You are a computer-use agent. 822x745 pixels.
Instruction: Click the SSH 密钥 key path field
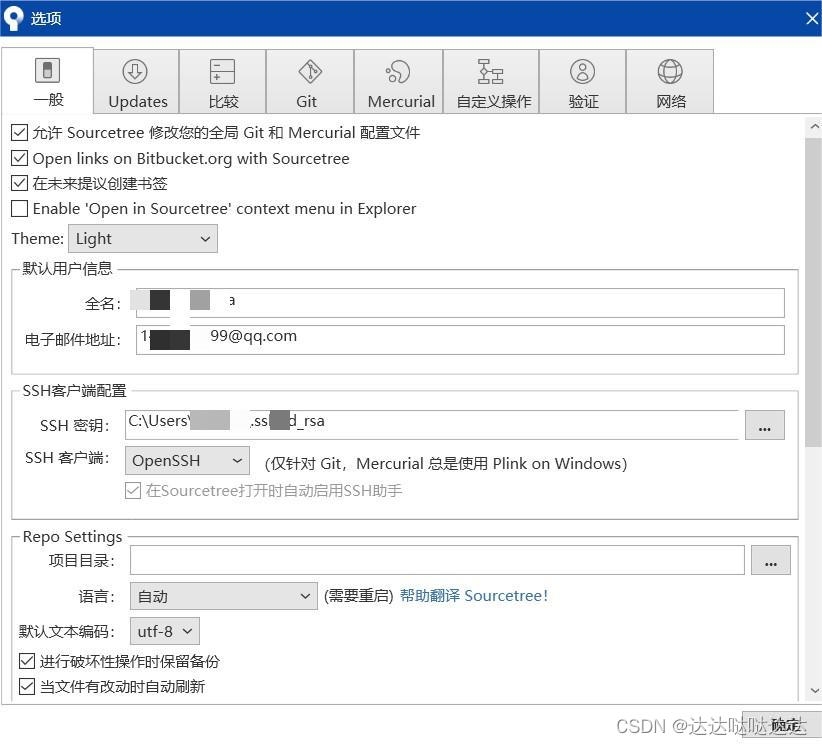[432, 425]
